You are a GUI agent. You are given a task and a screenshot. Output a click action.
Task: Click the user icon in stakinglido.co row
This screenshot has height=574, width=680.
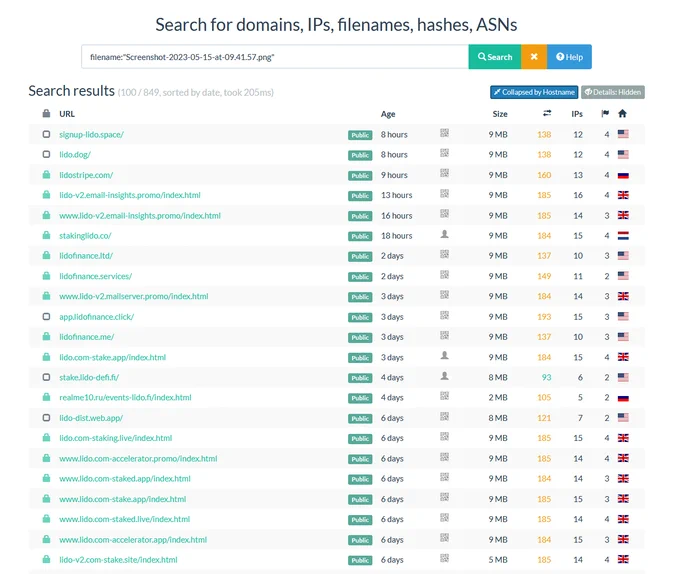point(445,234)
